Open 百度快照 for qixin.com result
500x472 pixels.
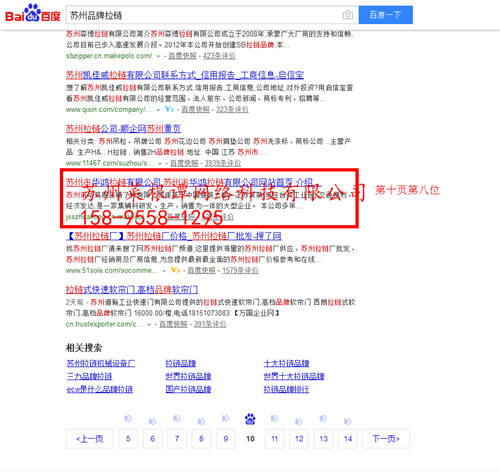(195, 109)
